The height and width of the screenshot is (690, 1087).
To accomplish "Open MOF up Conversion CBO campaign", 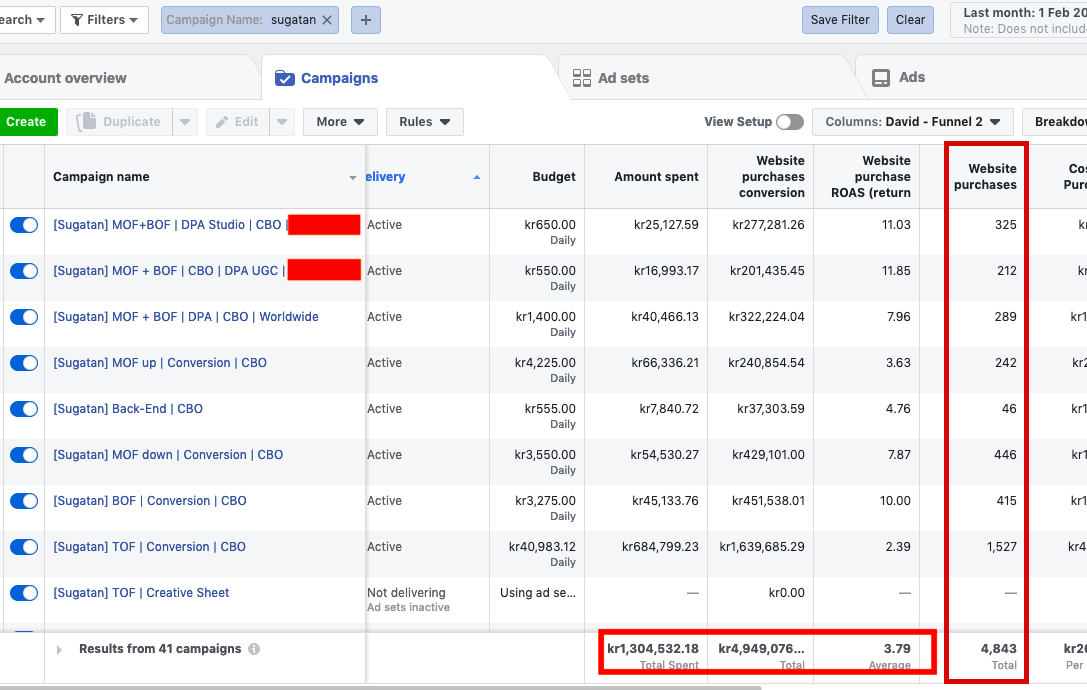I will [160, 363].
